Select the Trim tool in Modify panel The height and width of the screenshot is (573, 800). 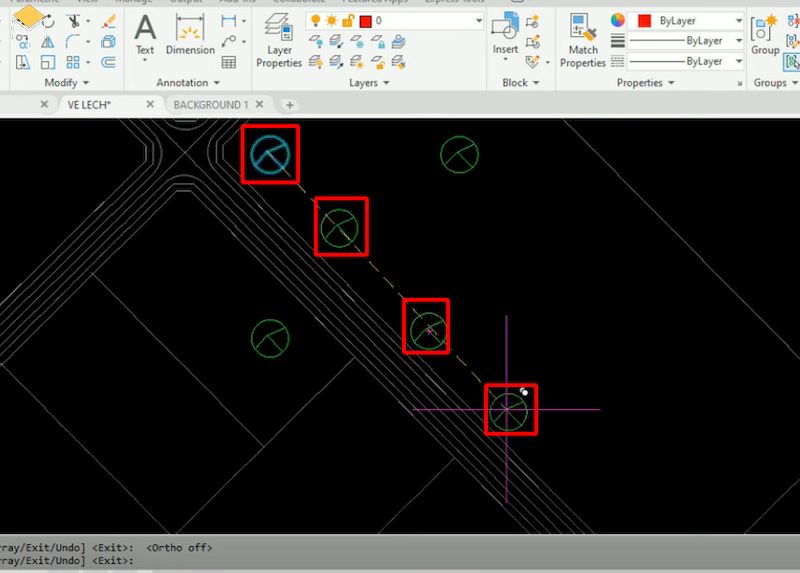pyautogui.click(x=73, y=21)
